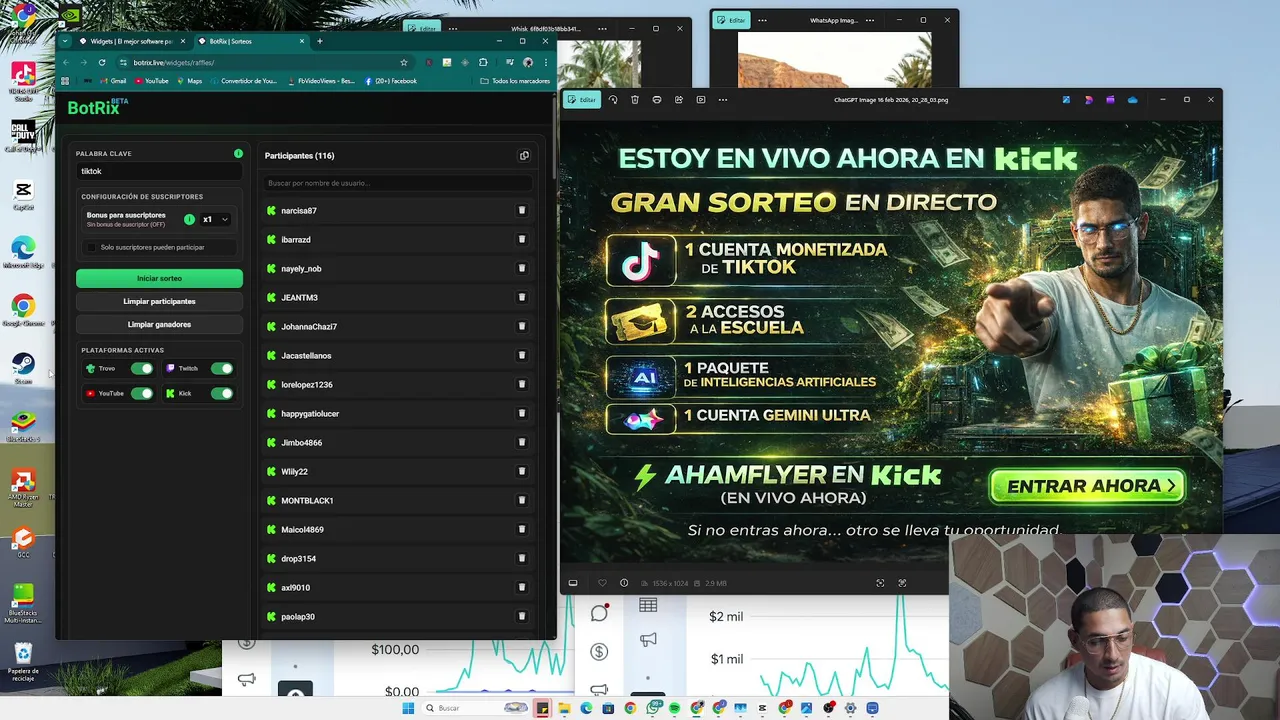Toggle YouTube platform switch
The image size is (1280, 720).
(x=142, y=394)
